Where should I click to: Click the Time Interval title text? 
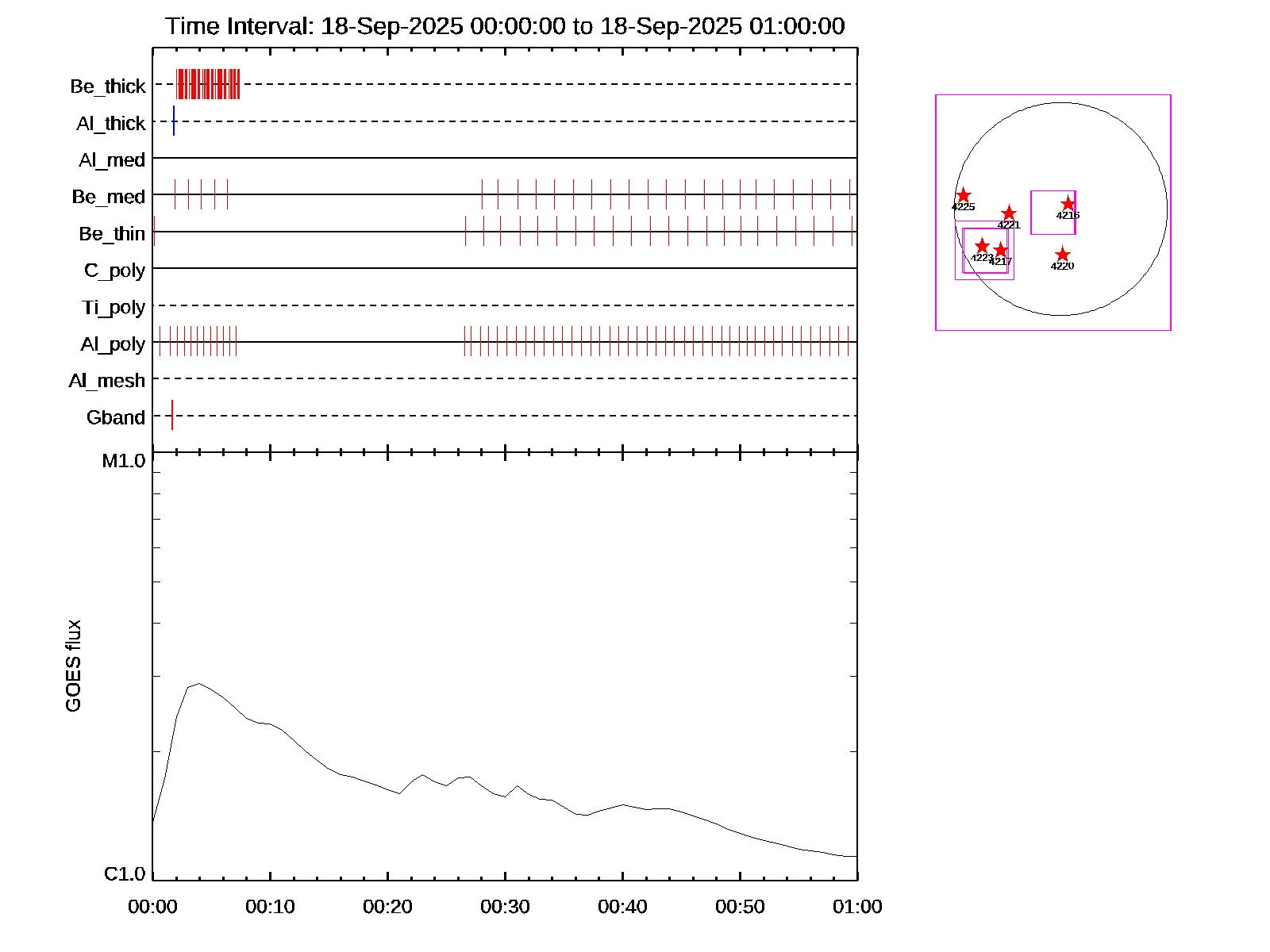click(x=505, y=26)
